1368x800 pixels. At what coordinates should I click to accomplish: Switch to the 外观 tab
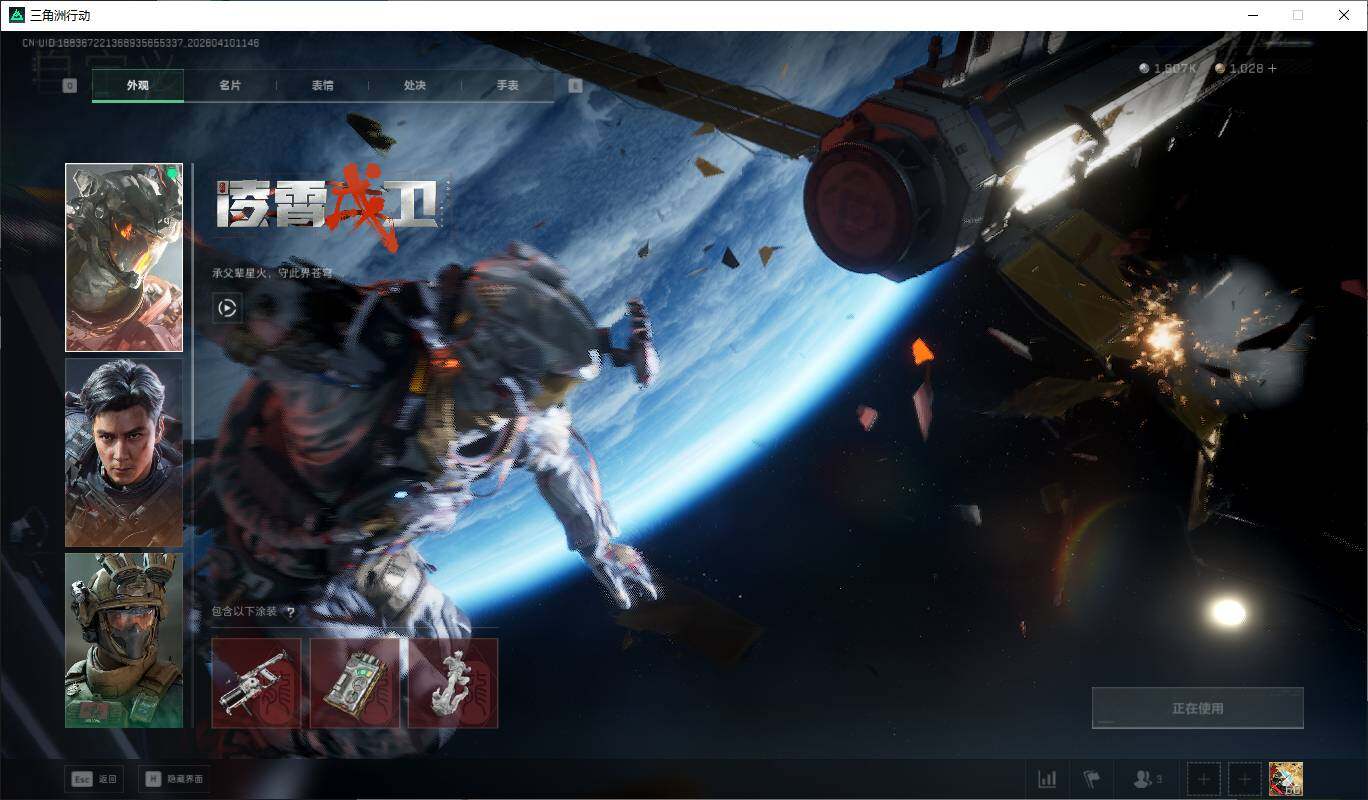coord(138,86)
